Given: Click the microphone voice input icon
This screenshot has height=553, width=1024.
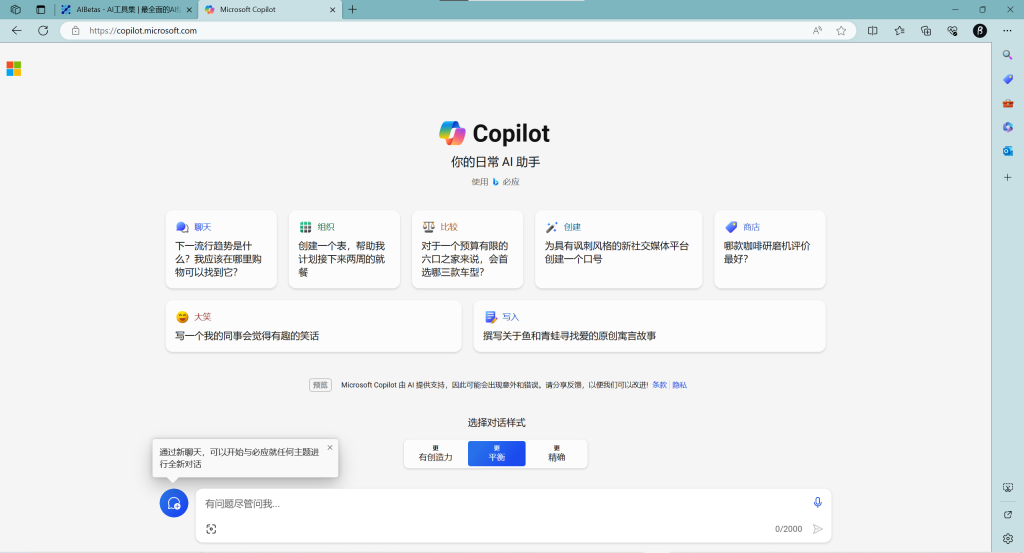Looking at the screenshot, I should 817,502.
